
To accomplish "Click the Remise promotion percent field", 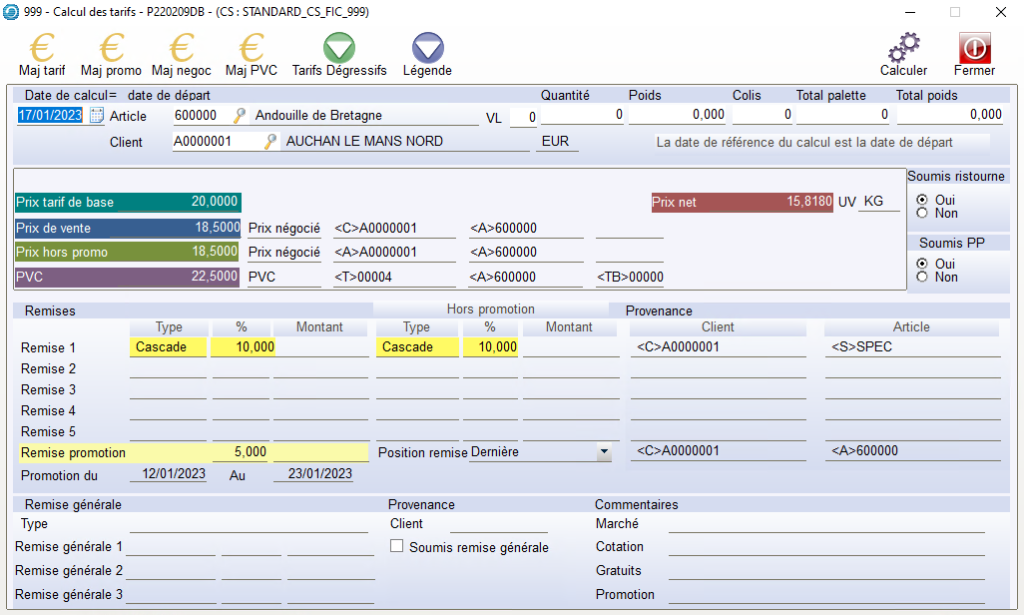I will coord(240,452).
